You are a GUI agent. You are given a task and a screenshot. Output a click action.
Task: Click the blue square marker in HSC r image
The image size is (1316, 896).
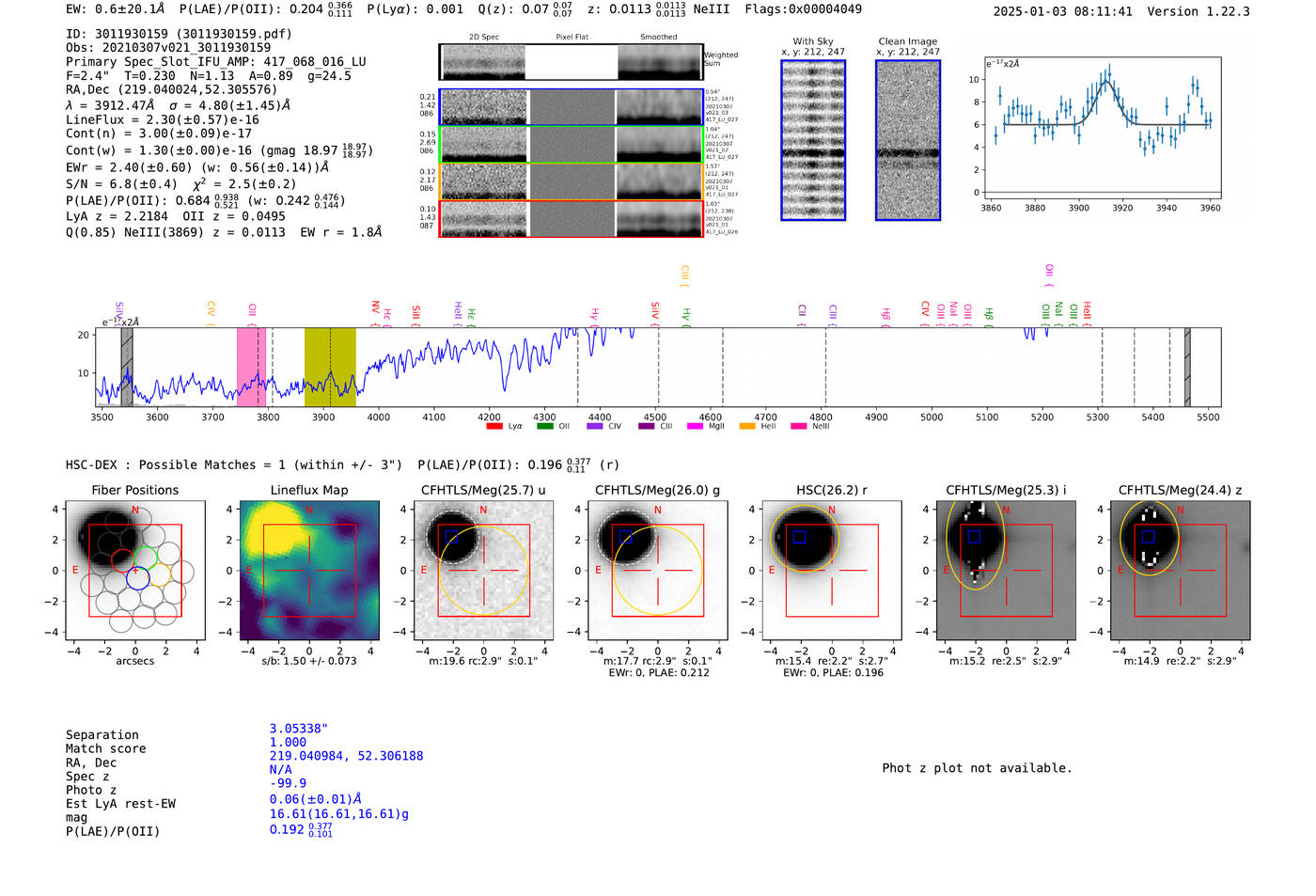pyautogui.click(x=800, y=537)
